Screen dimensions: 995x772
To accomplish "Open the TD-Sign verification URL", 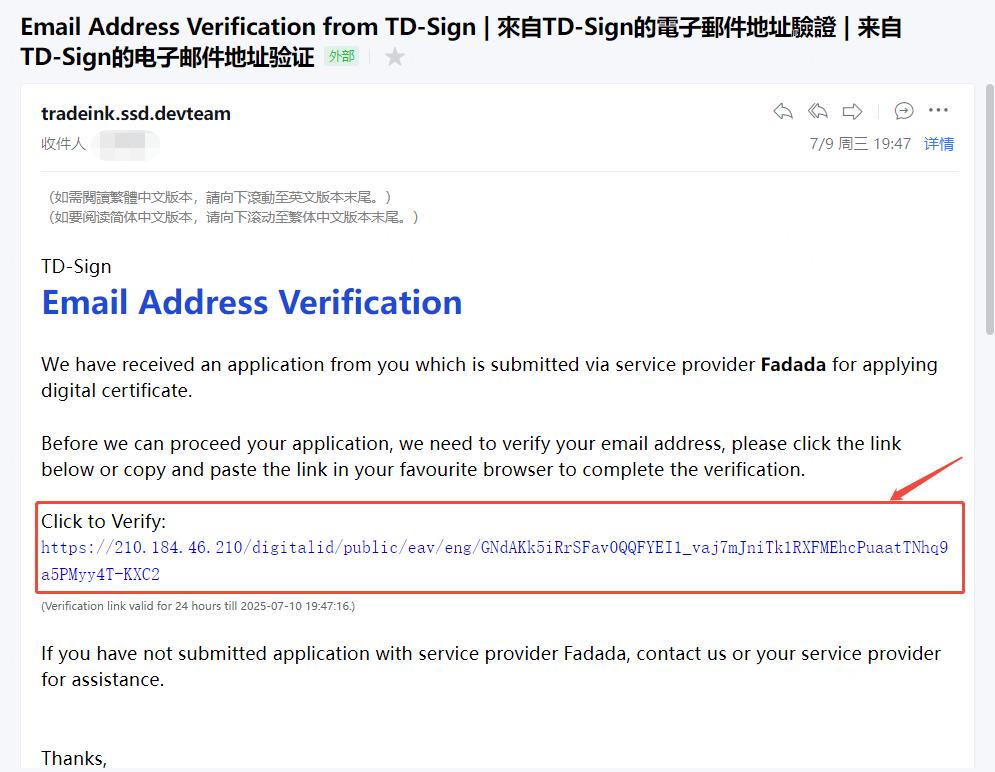I will pos(494,548).
